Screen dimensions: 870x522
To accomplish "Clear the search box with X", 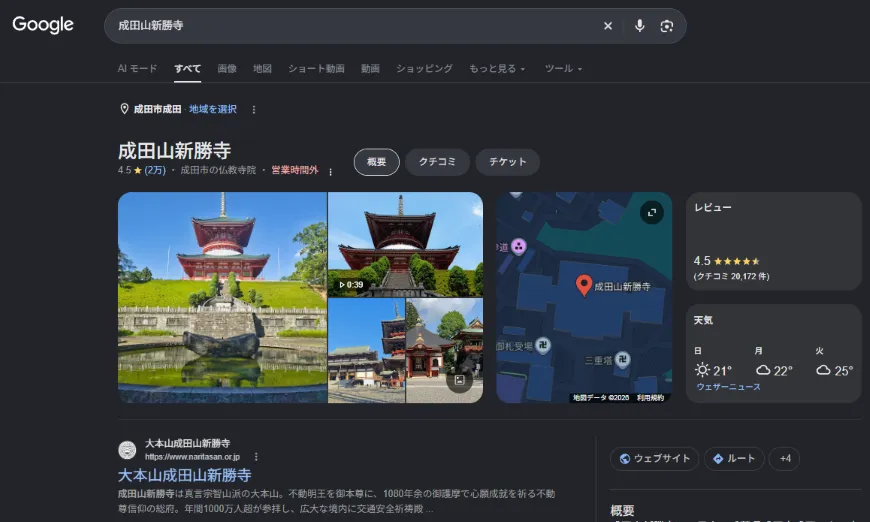I will (608, 26).
